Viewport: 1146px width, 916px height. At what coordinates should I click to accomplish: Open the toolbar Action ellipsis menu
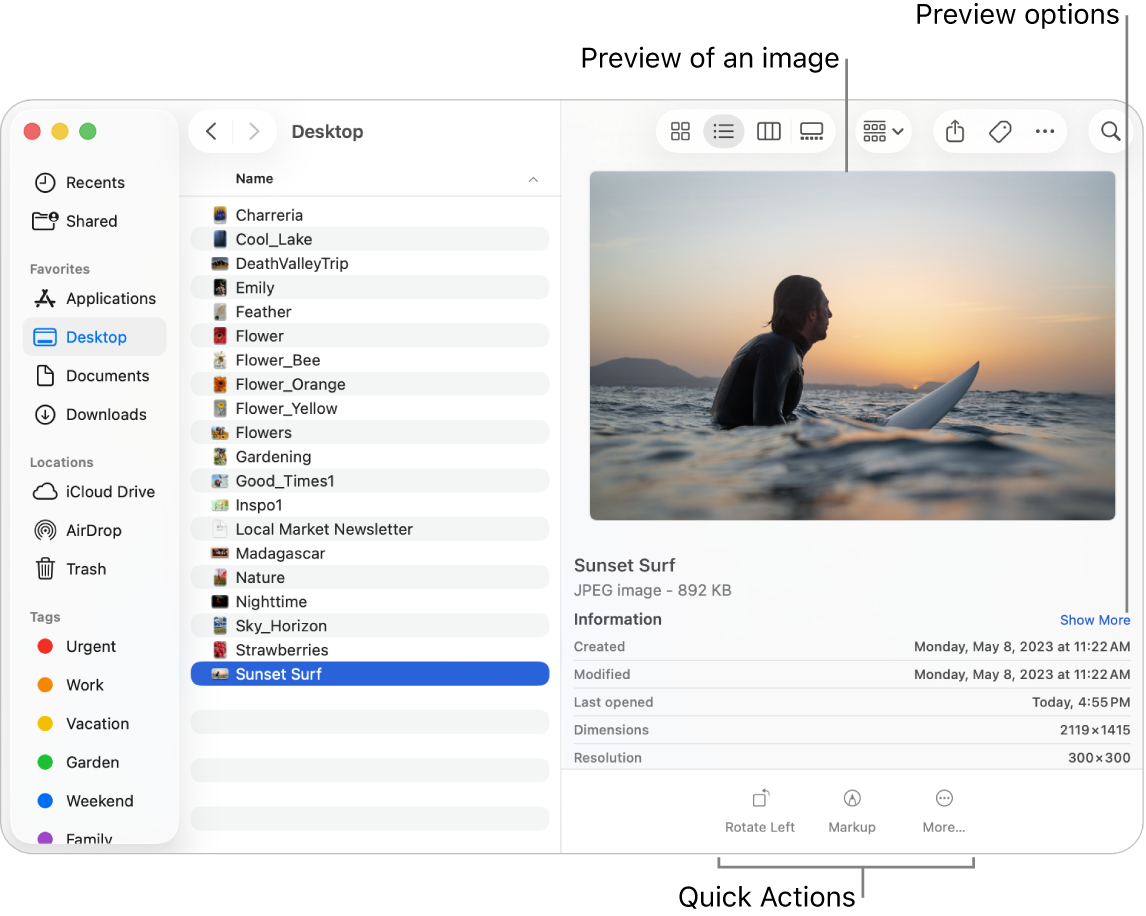1044,132
